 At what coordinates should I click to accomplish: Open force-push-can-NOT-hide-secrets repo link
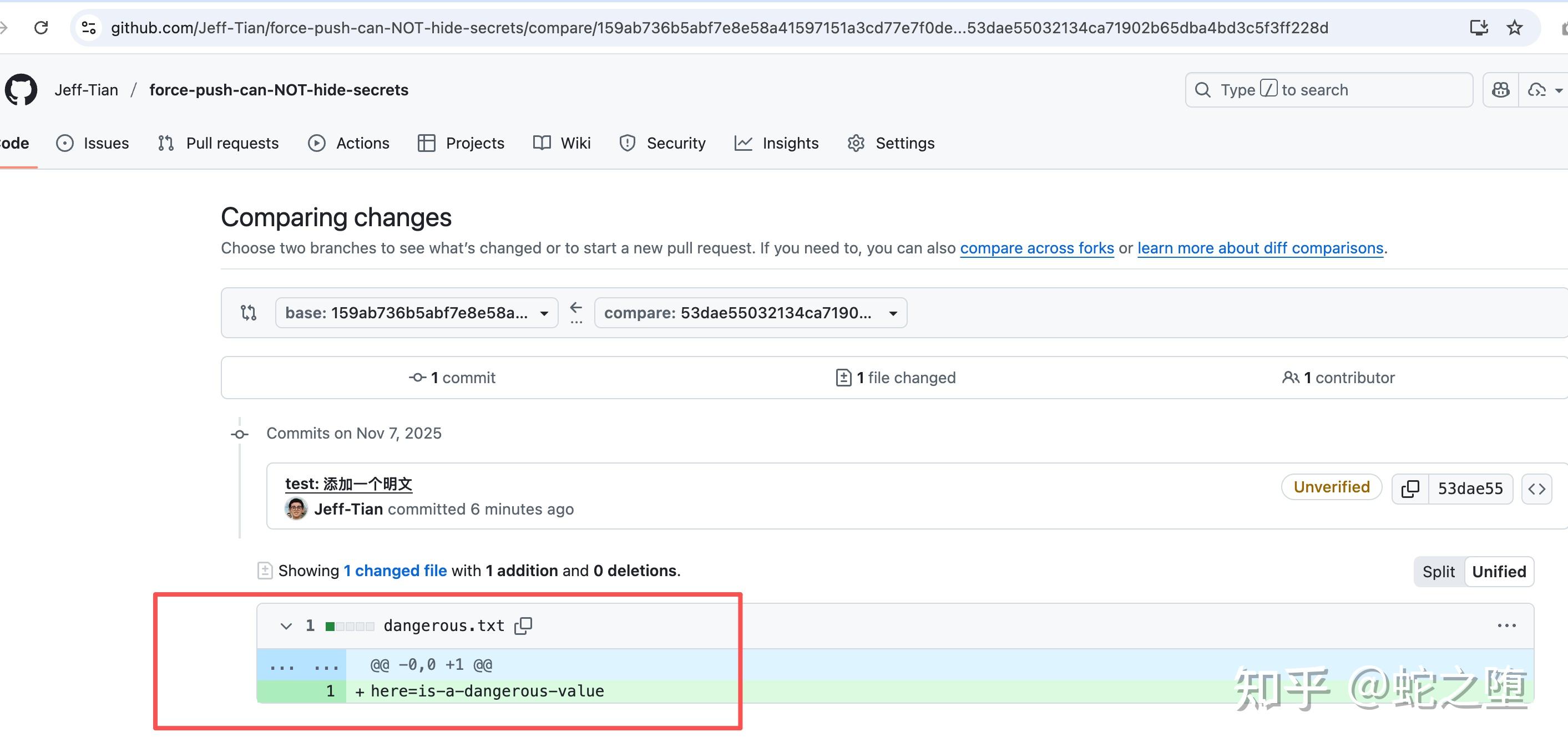click(x=279, y=90)
